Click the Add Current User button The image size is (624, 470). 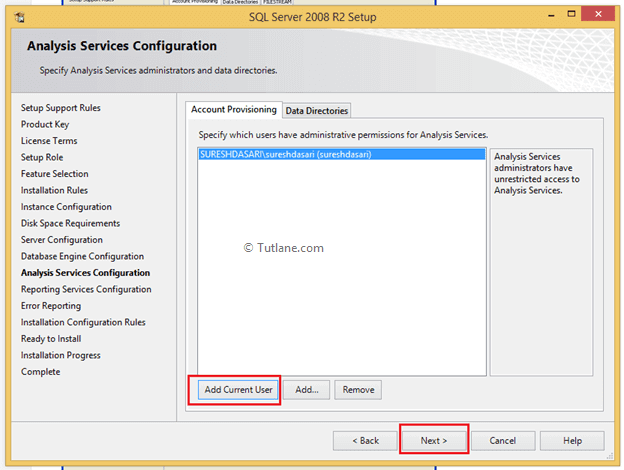pyautogui.click(x=238, y=390)
